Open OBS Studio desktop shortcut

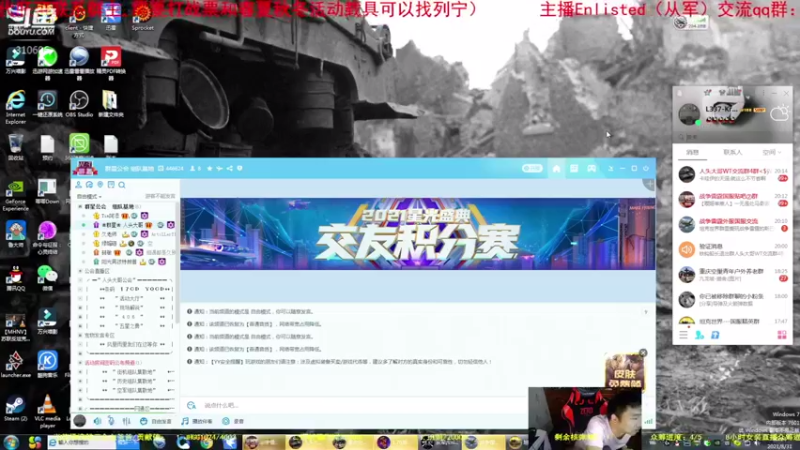pos(79,104)
